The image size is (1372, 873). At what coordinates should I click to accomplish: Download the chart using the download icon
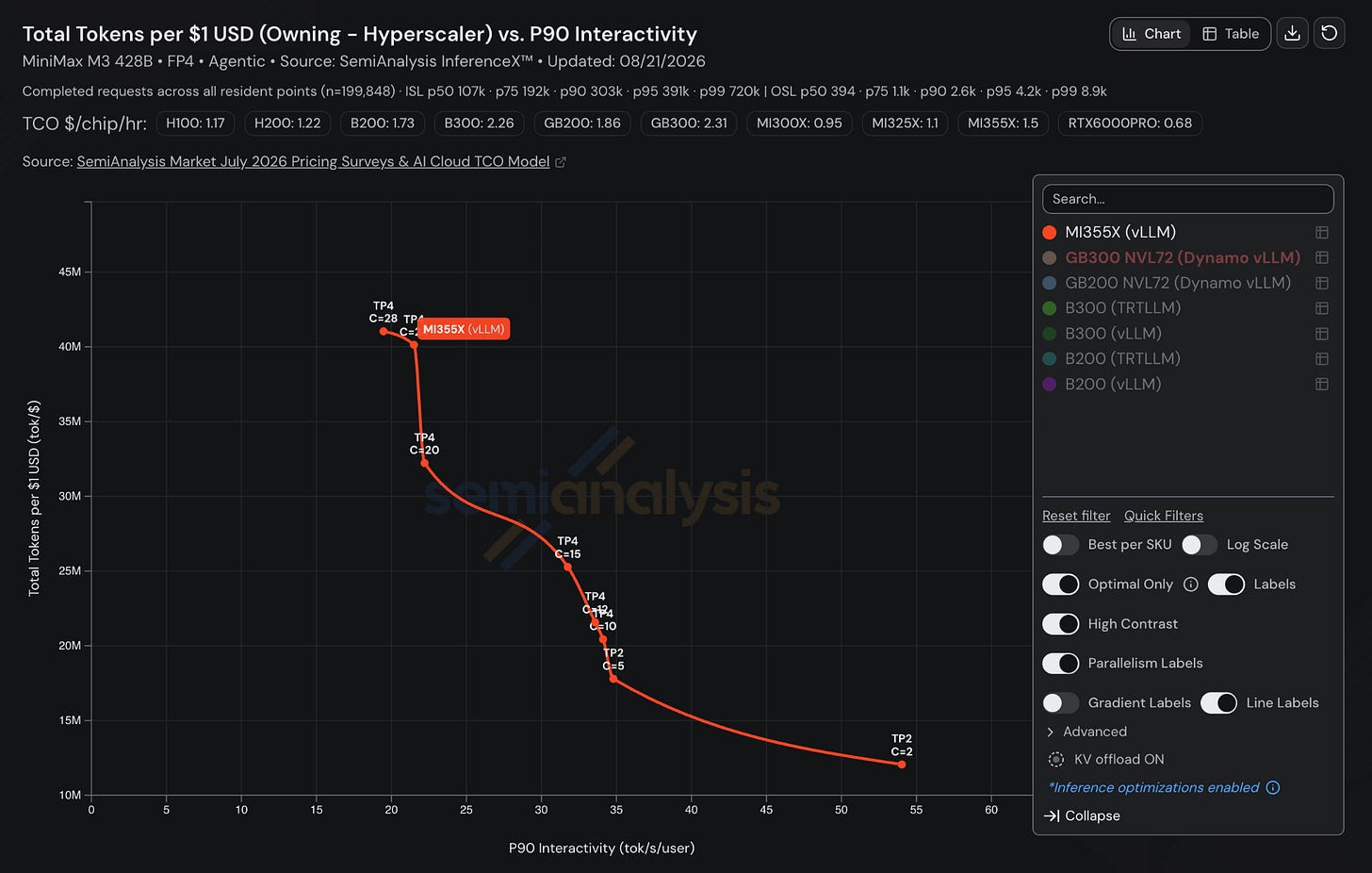tap(1292, 34)
